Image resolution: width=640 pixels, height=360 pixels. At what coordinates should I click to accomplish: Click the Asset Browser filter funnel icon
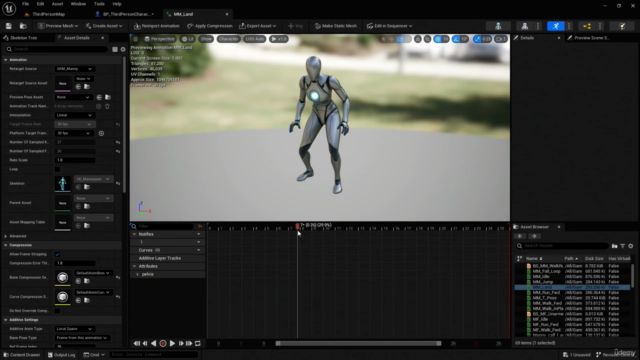[623, 246]
